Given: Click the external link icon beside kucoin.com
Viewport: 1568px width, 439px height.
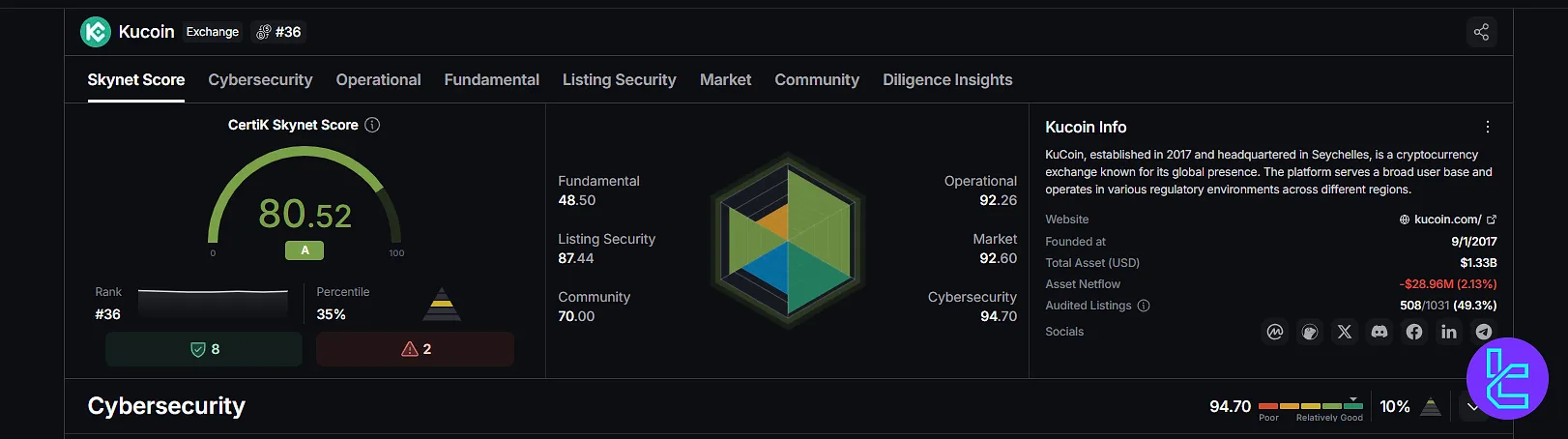Looking at the screenshot, I should [1492, 219].
